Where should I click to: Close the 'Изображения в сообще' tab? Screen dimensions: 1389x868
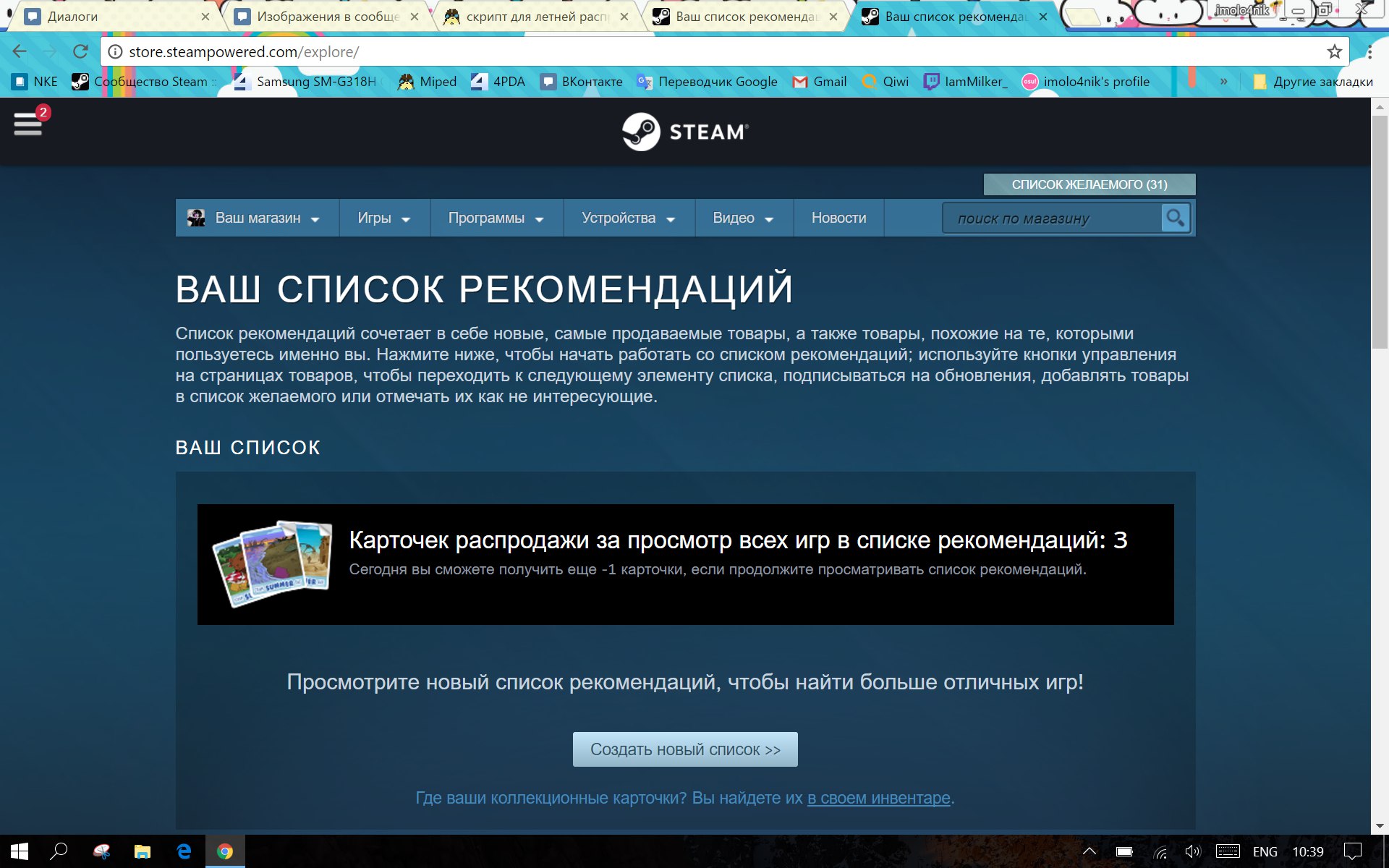[x=415, y=17]
